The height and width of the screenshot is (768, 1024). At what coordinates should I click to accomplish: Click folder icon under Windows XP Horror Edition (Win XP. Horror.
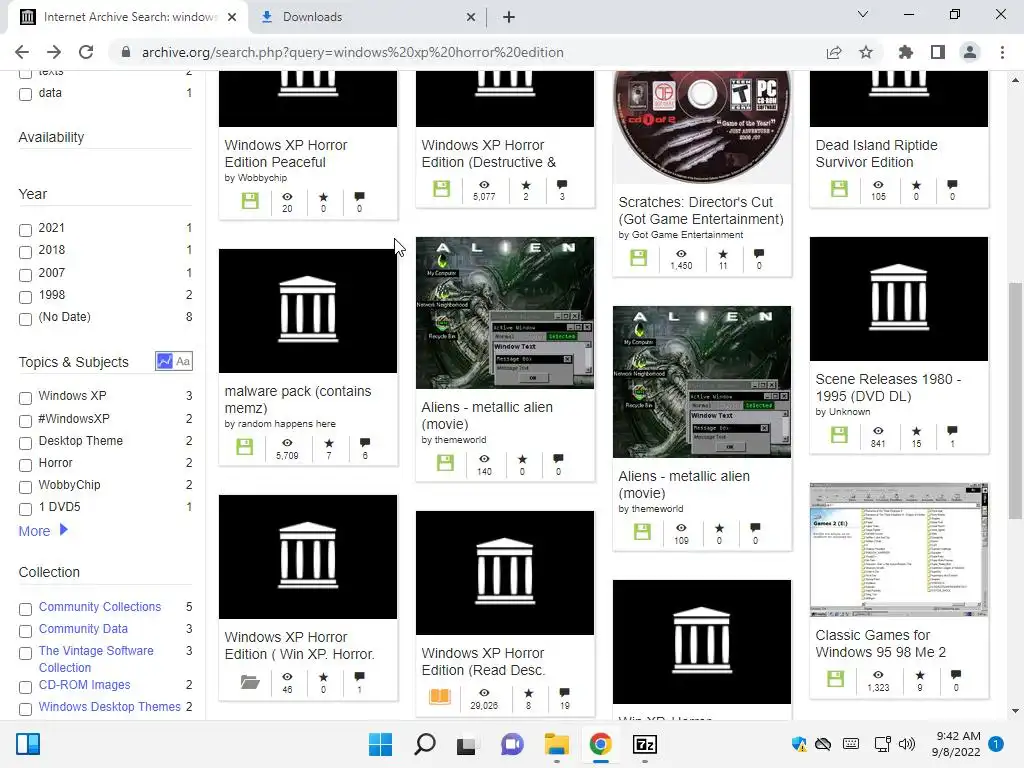[249, 682]
